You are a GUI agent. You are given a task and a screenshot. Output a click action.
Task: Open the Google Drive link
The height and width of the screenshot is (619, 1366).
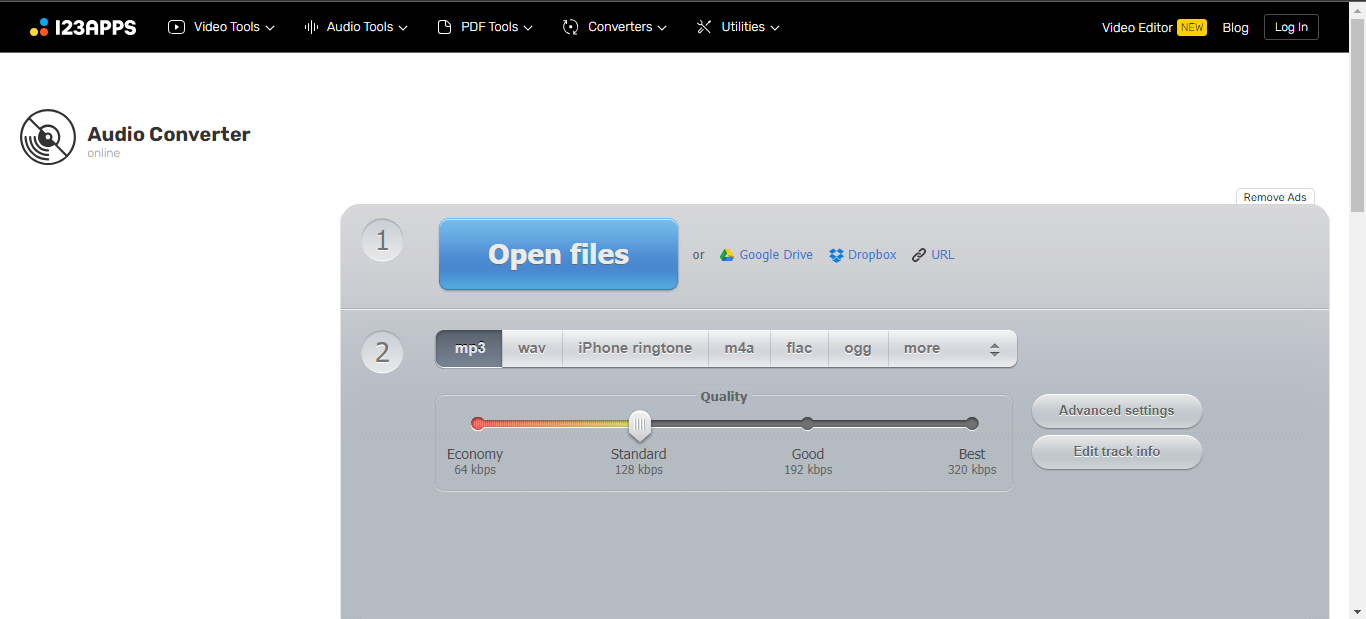[x=776, y=255]
